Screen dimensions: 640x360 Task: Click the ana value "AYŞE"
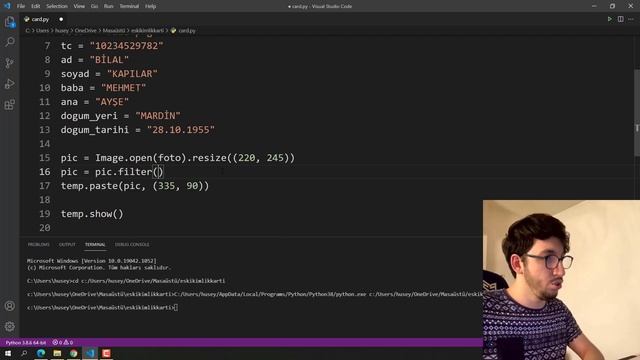(x=112, y=102)
